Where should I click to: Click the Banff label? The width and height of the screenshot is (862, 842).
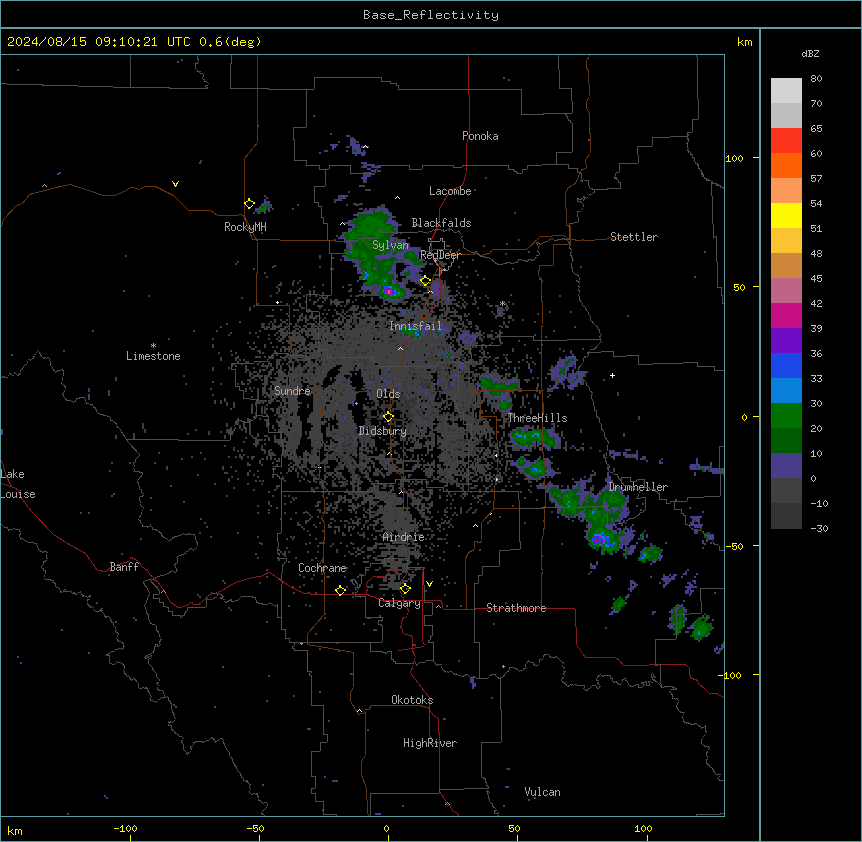pyautogui.click(x=124, y=567)
